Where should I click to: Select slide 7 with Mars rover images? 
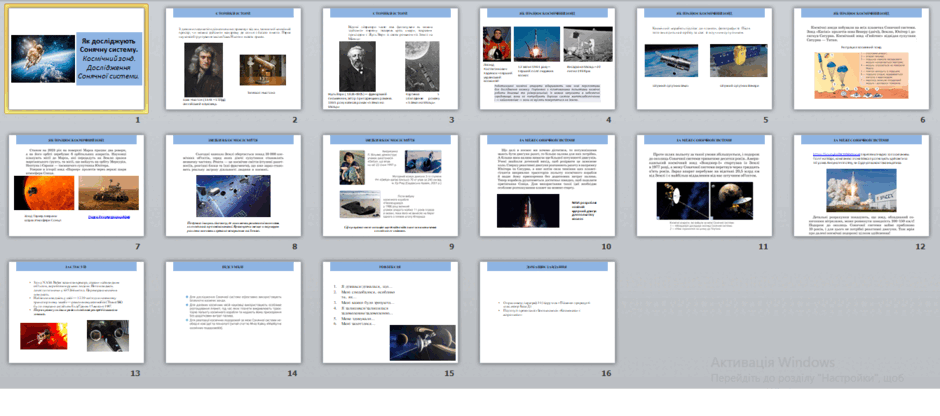point(76,185)
